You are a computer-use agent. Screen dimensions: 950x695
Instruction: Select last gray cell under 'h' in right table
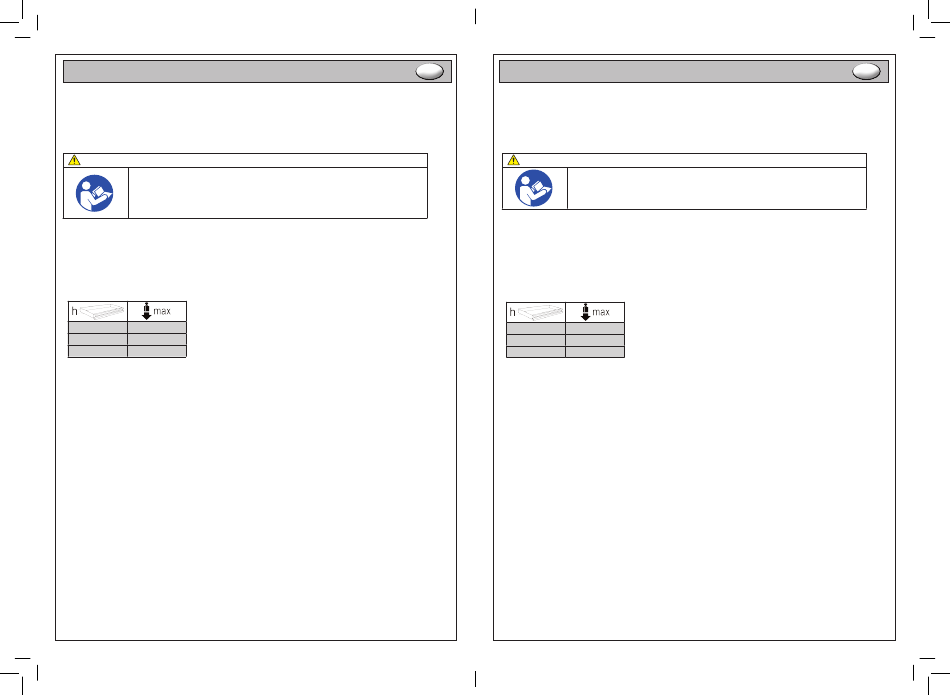(536, 352)
